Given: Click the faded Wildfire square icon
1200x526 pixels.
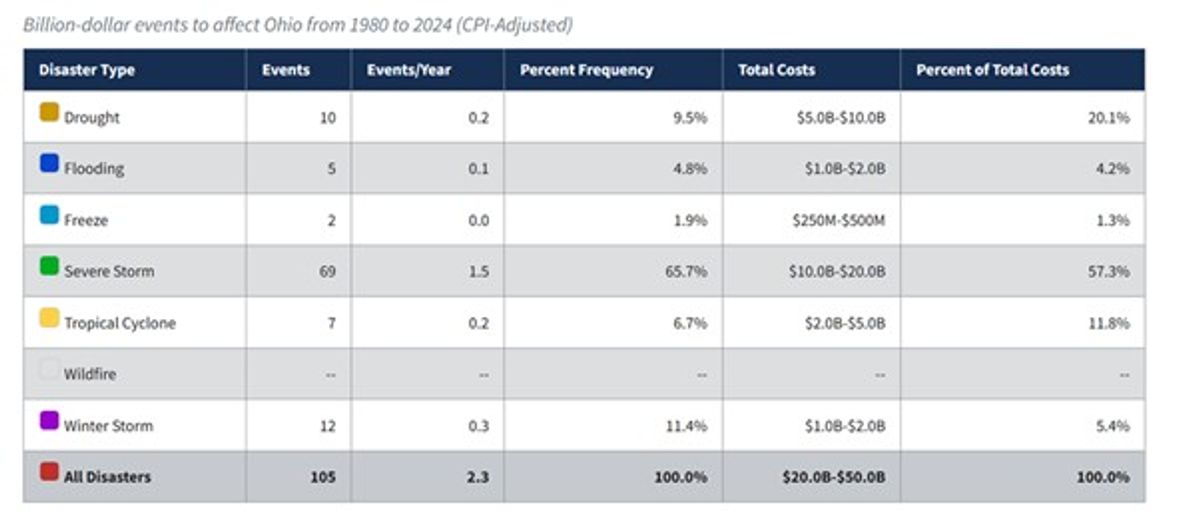Looking at the screenshot, I should tap(49, 369).
